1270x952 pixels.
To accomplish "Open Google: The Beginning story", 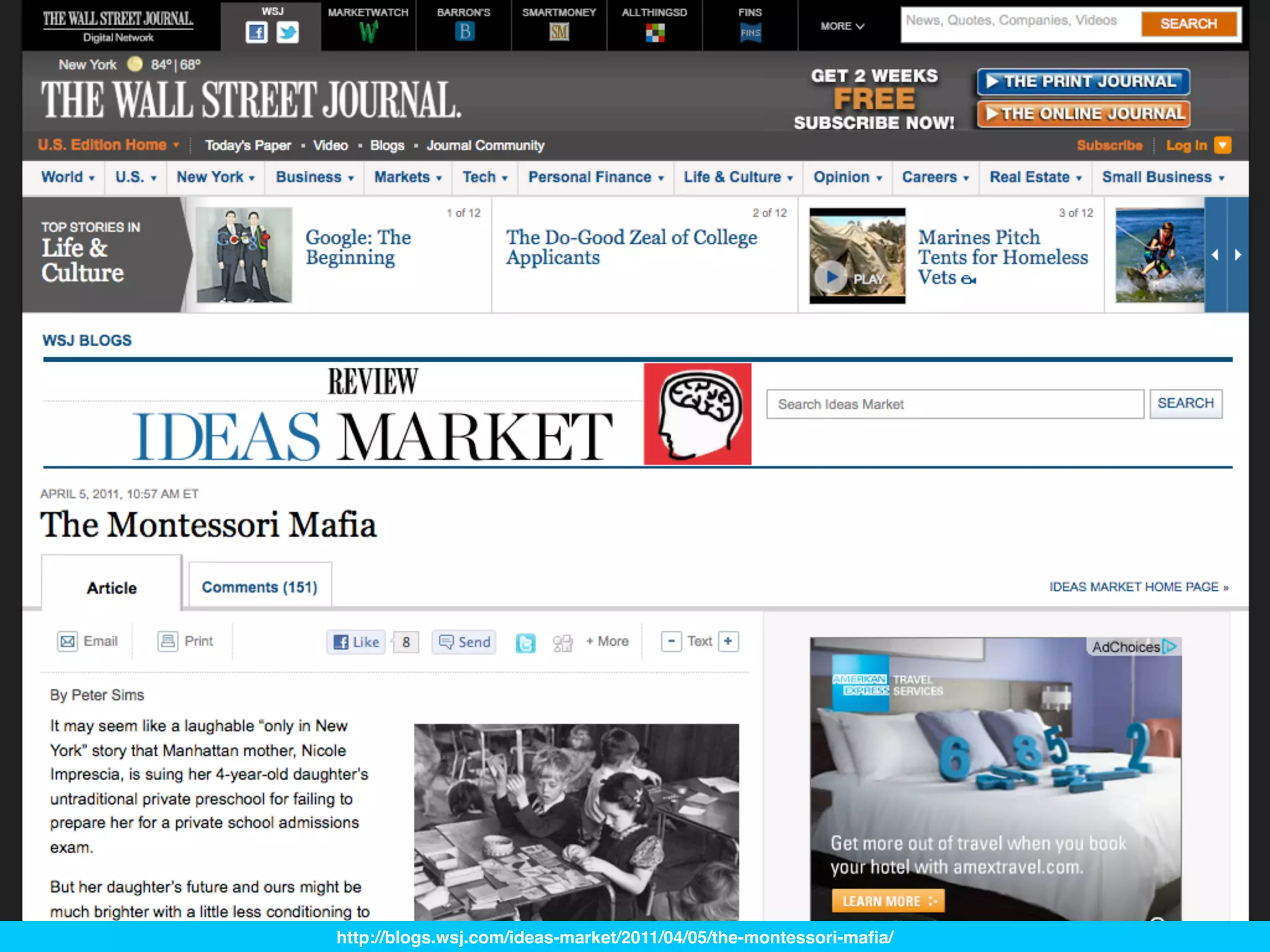I will click(x=358, y=247).
